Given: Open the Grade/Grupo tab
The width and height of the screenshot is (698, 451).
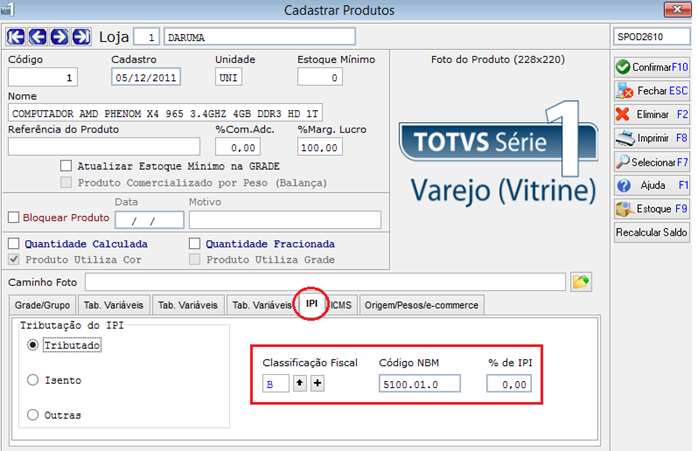Looking at the screenshot, I should coord(42,305).
